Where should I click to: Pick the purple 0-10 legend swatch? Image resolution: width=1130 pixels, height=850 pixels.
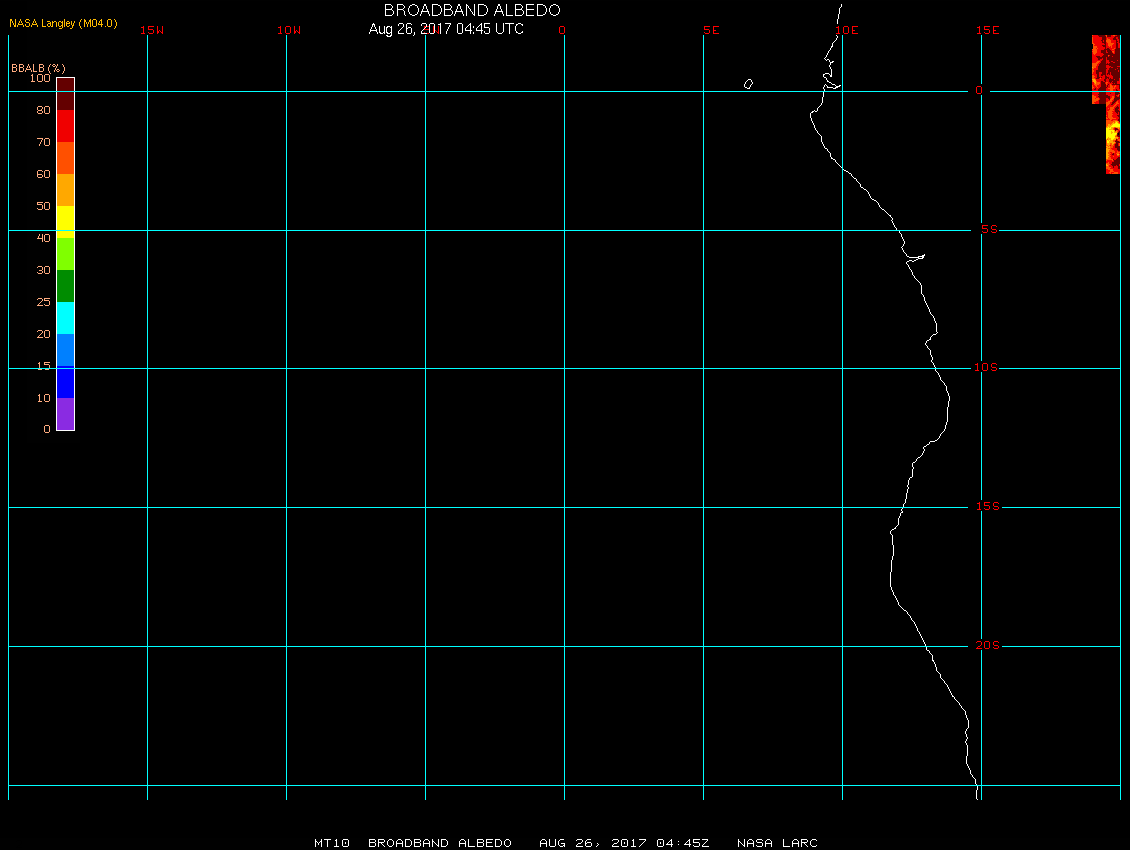click(66, 414)
